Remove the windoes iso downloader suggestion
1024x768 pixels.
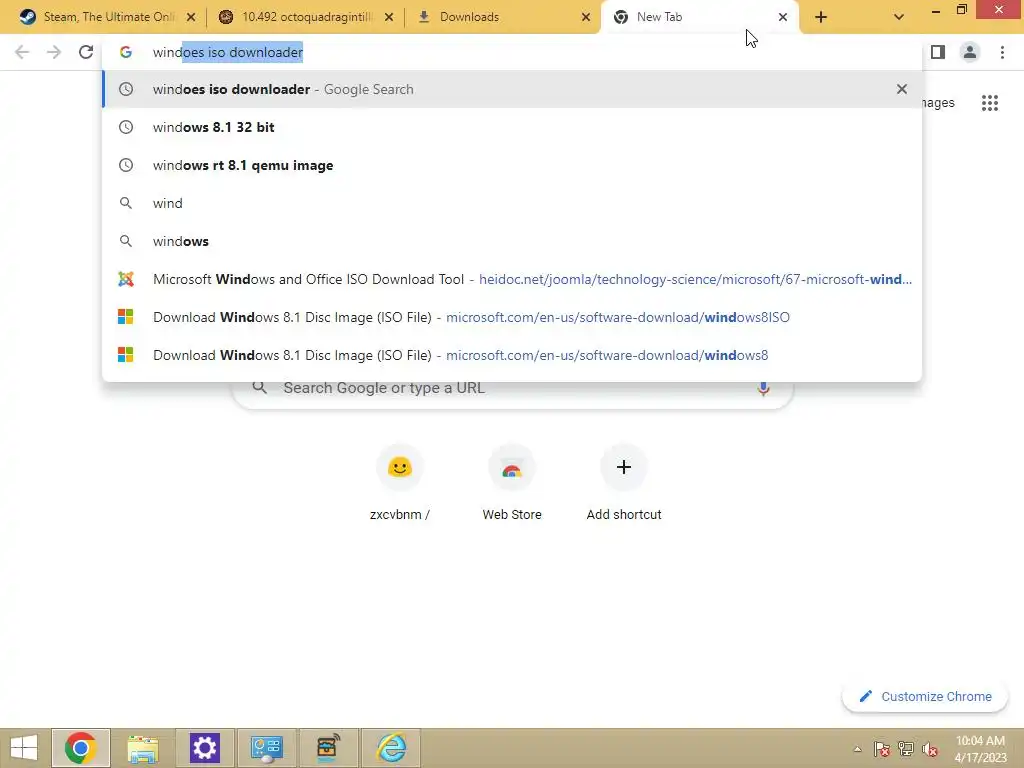click(902, 89)
